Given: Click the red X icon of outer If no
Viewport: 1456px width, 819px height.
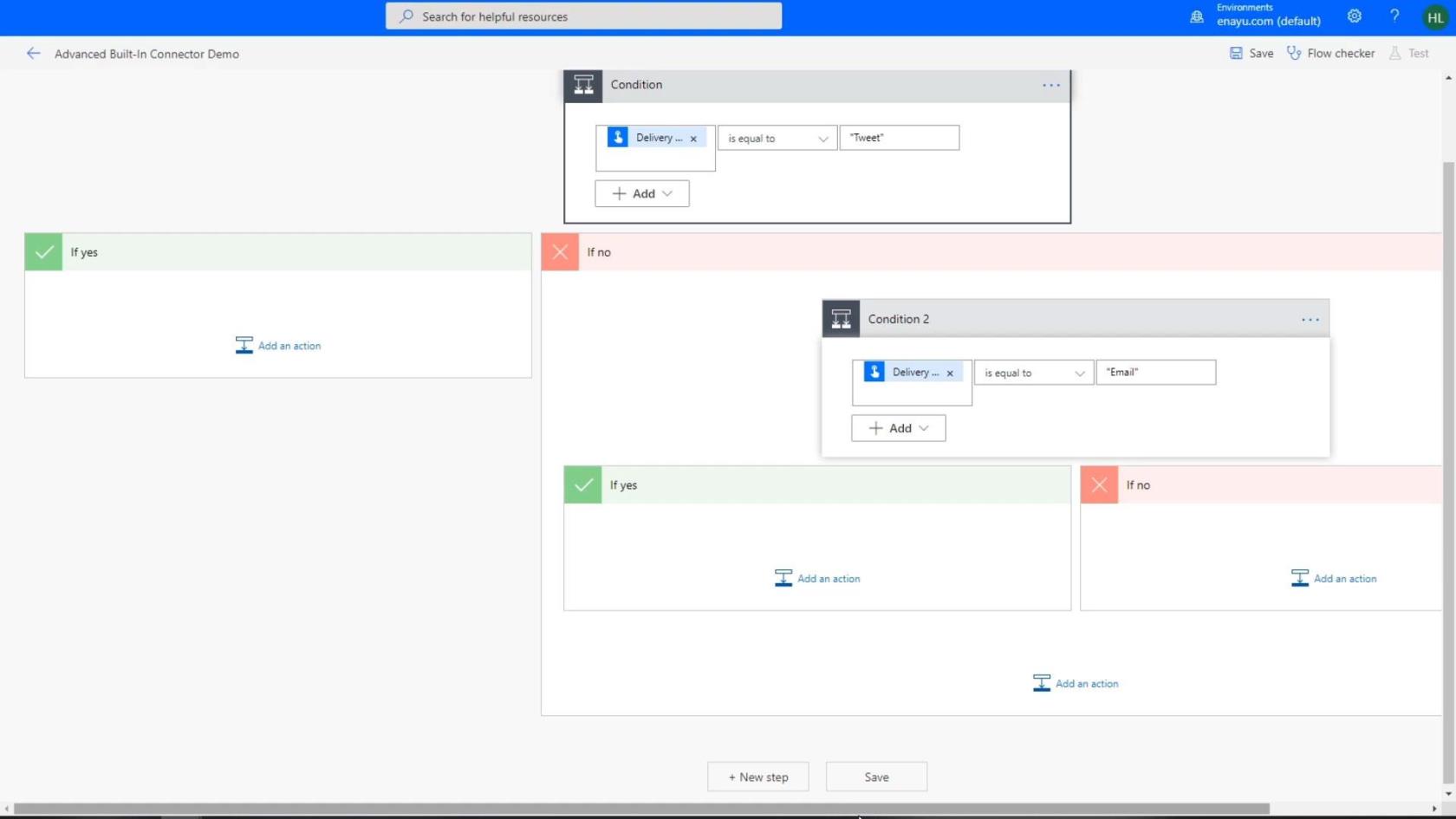Looking at the screenshot, I should [x=560, y=252].
